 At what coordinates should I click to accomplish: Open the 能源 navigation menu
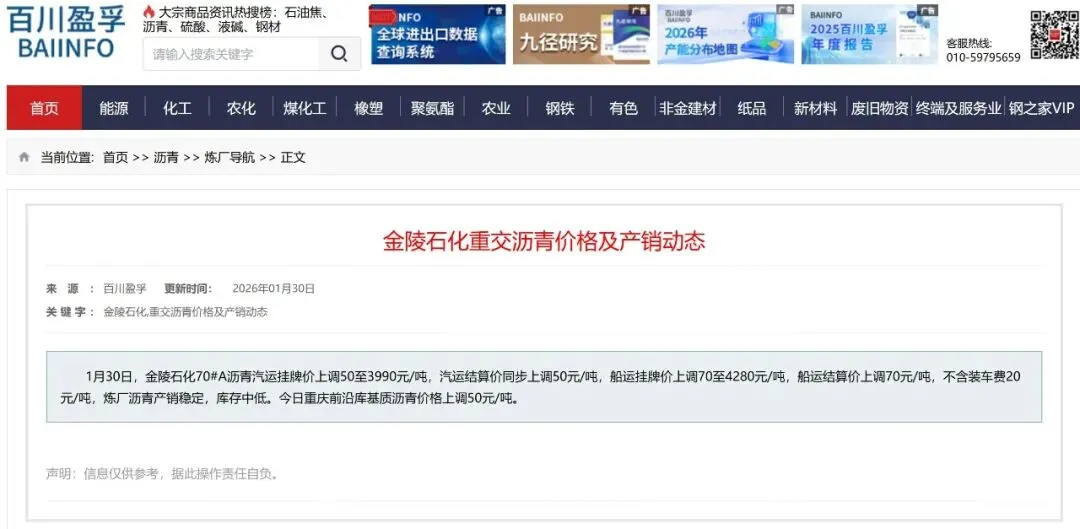click(x=114, y=108)
